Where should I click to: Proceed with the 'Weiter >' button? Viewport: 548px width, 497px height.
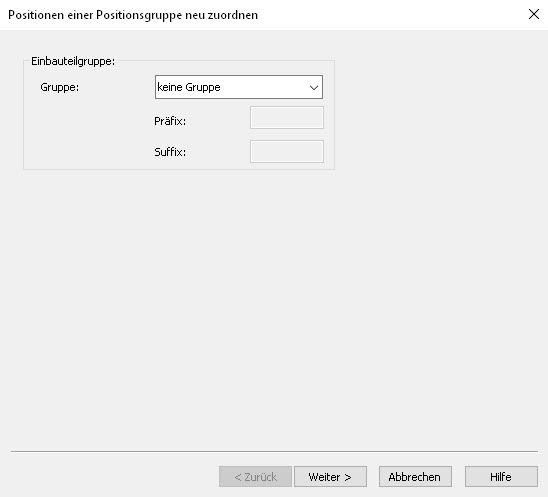[x=330, y=476]
